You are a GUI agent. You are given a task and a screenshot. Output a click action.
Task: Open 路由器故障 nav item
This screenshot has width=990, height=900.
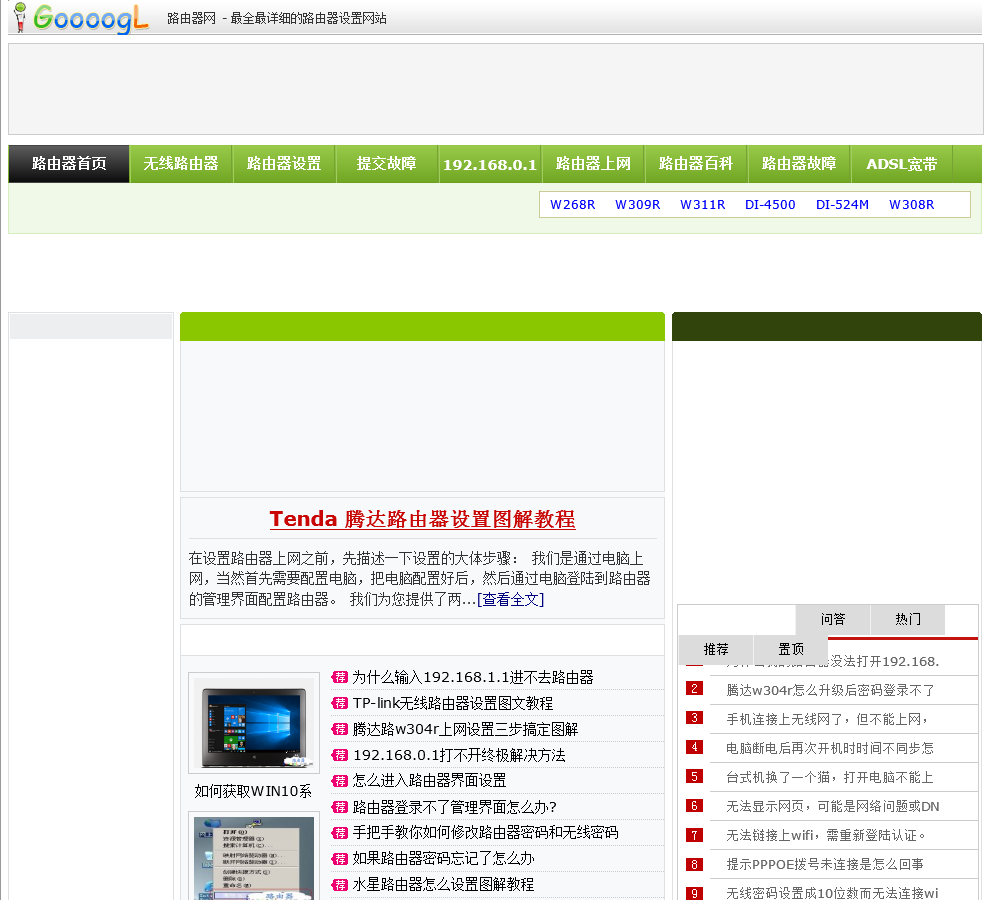(799, 164)
